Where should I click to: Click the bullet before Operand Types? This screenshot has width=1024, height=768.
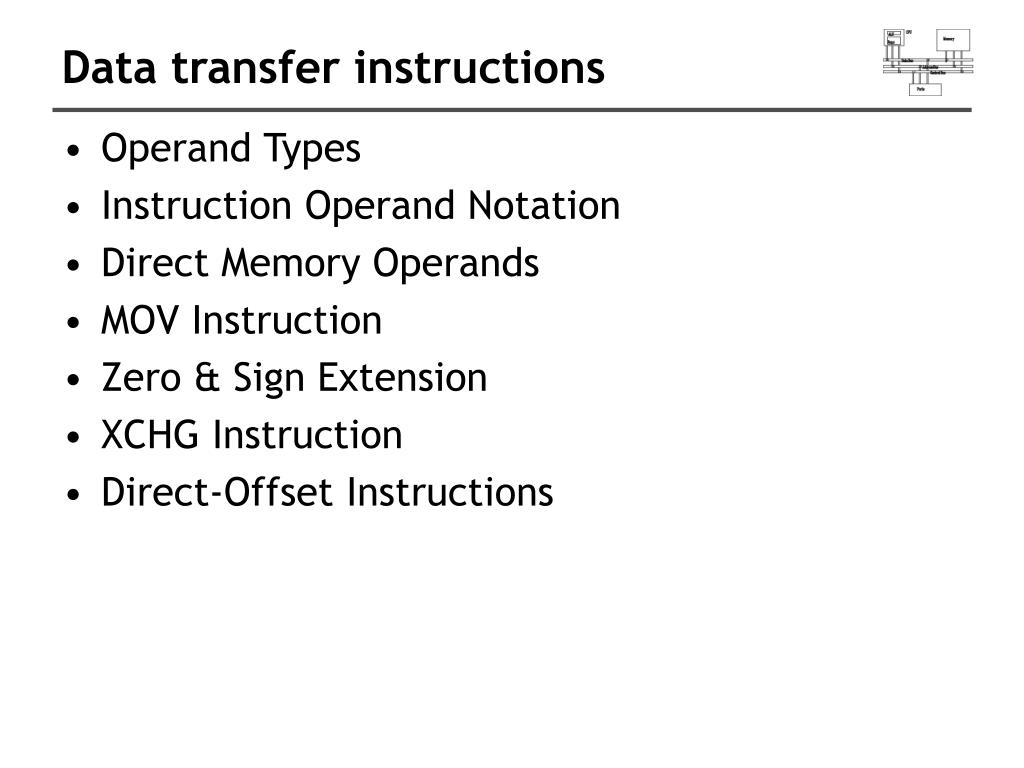click(x=73, y=151)
